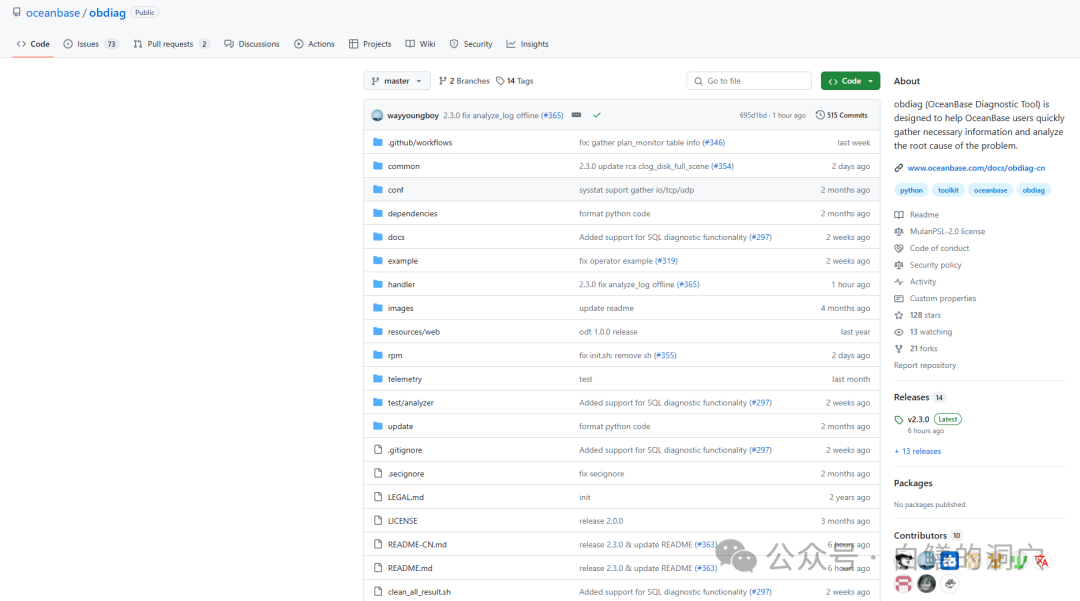This screenshot has width=1080, height=601.
Task: Open the Projects tab
Action: coord(370,44)
